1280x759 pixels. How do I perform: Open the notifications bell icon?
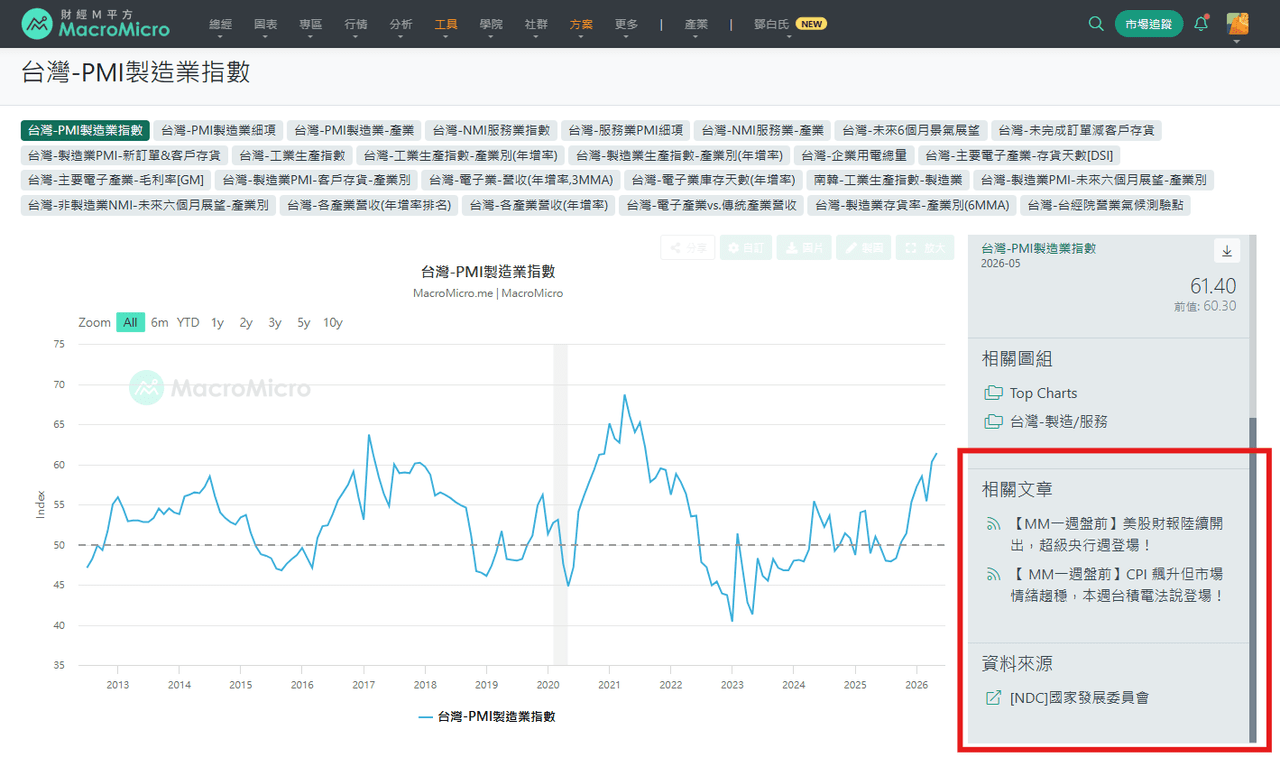point(1202,23)
